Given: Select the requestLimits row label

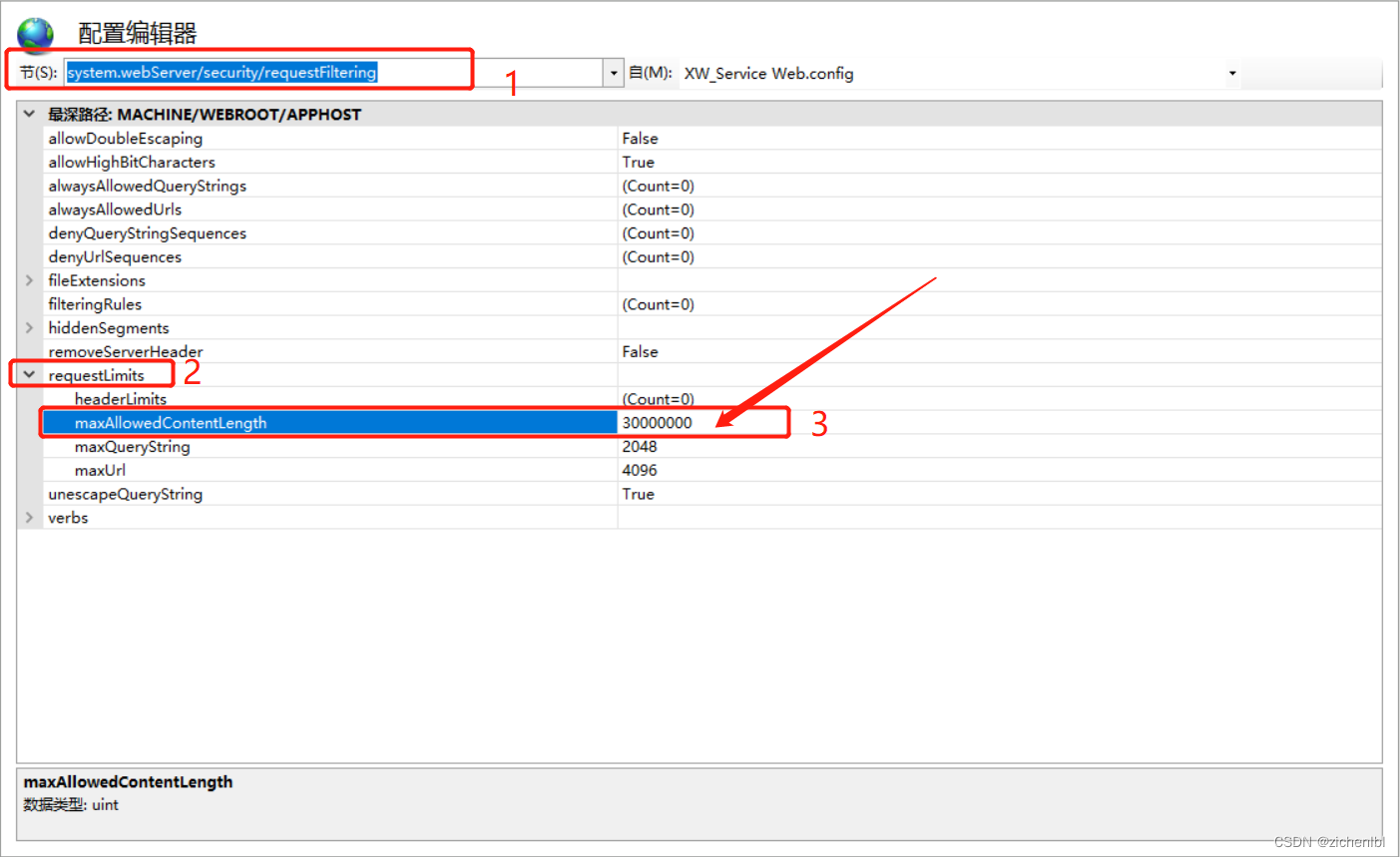Looking at the screenshot, I should (97, 375).
